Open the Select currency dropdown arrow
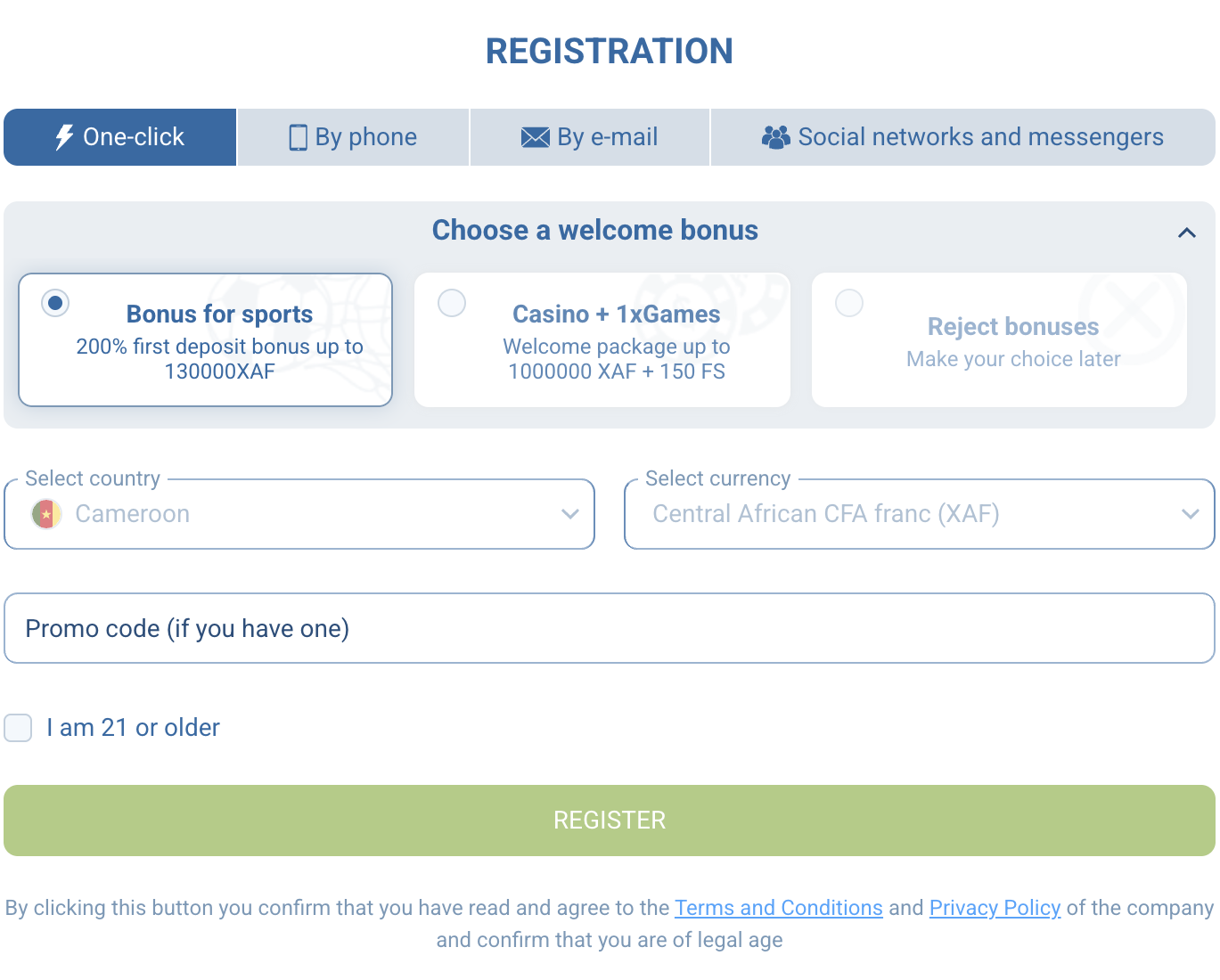This screenshot has height=980, width=1220. pyautogui.click(x=1190, y=514)
